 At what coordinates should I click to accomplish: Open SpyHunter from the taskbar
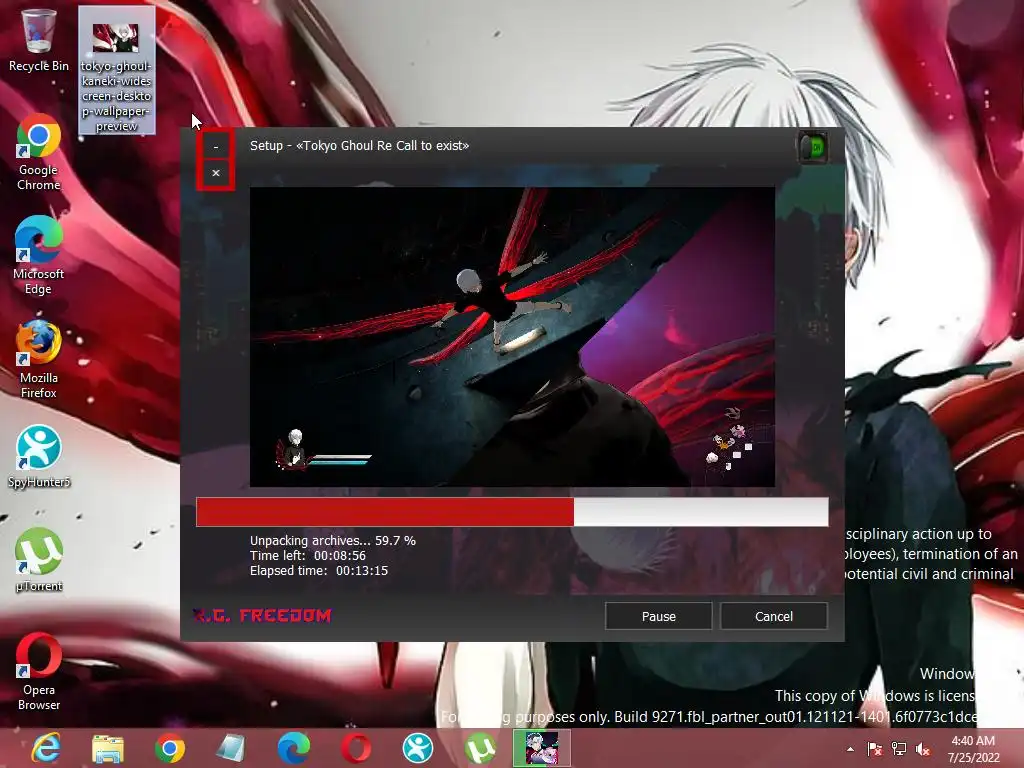[x=418, y=748]
